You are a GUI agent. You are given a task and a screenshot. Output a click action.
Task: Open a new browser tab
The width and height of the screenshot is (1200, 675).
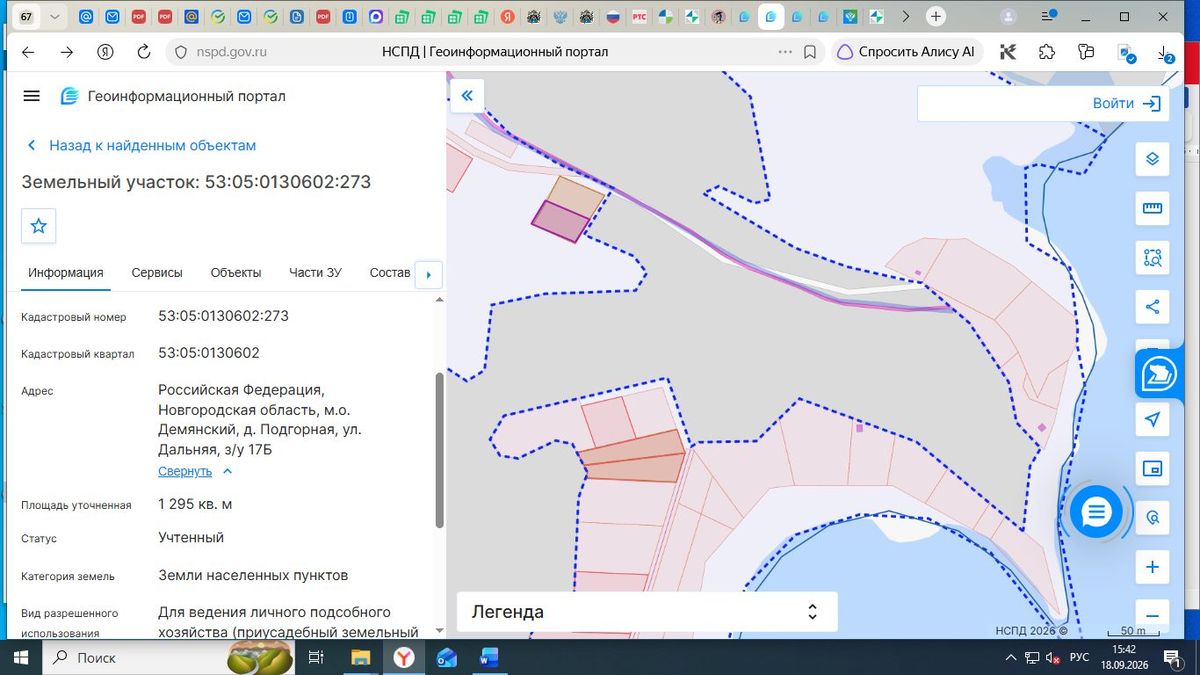[935, 17]
